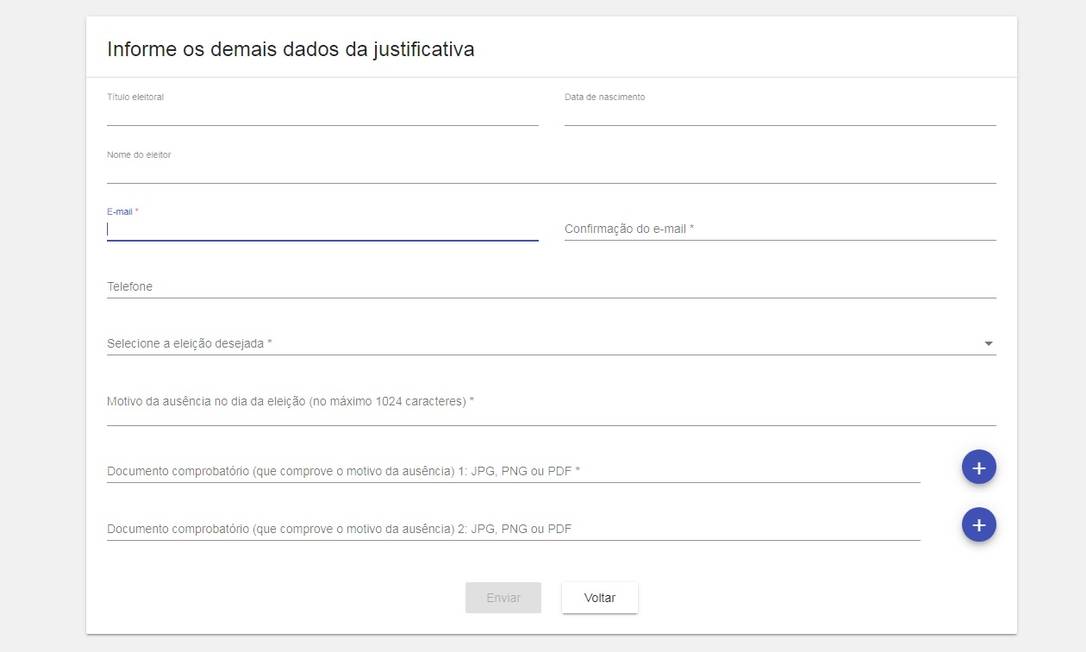Viewport: 1086px width, 652px height.
Task: Focus the Confirmação do e-mail field
Action: pos(779,229)
